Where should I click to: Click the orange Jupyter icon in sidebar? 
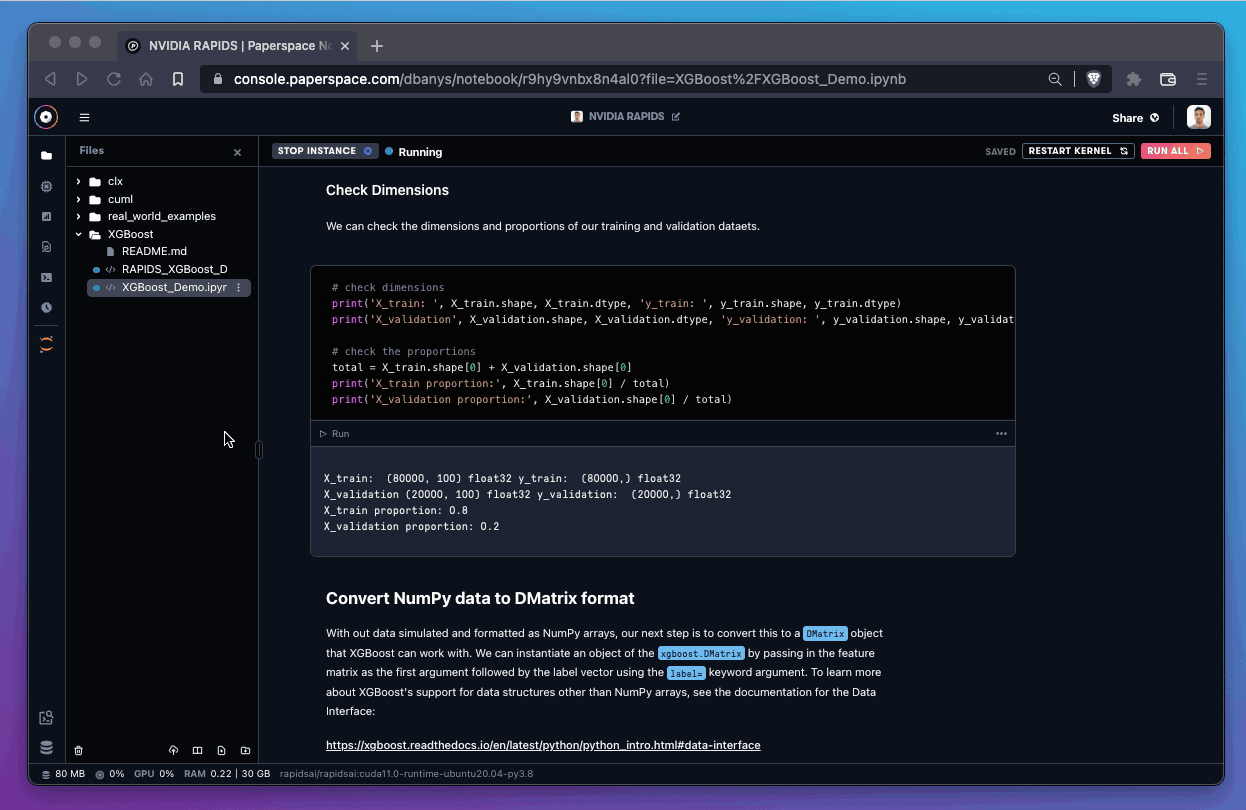point(46,343)
